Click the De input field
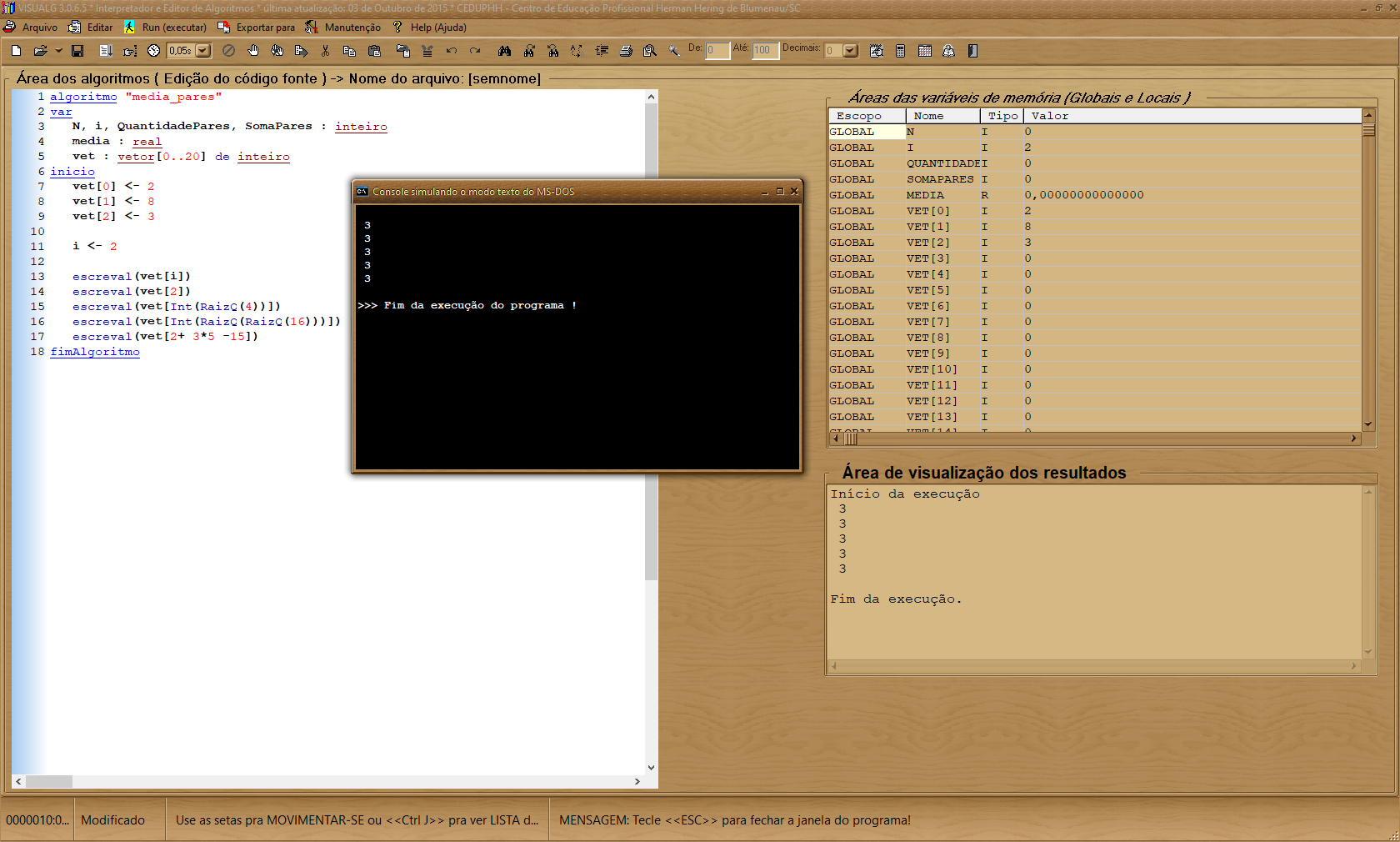 (717, 51)
